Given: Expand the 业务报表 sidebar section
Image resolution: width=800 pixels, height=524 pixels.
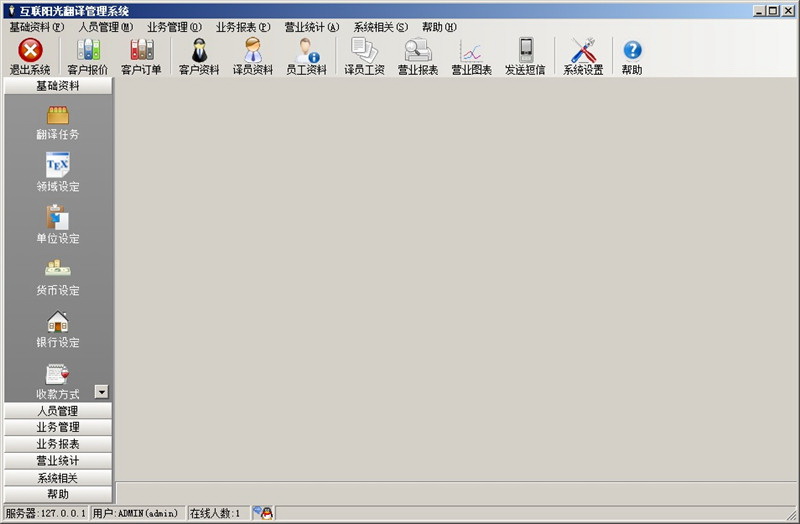Looking at the screenshot, I should [58, 444].
